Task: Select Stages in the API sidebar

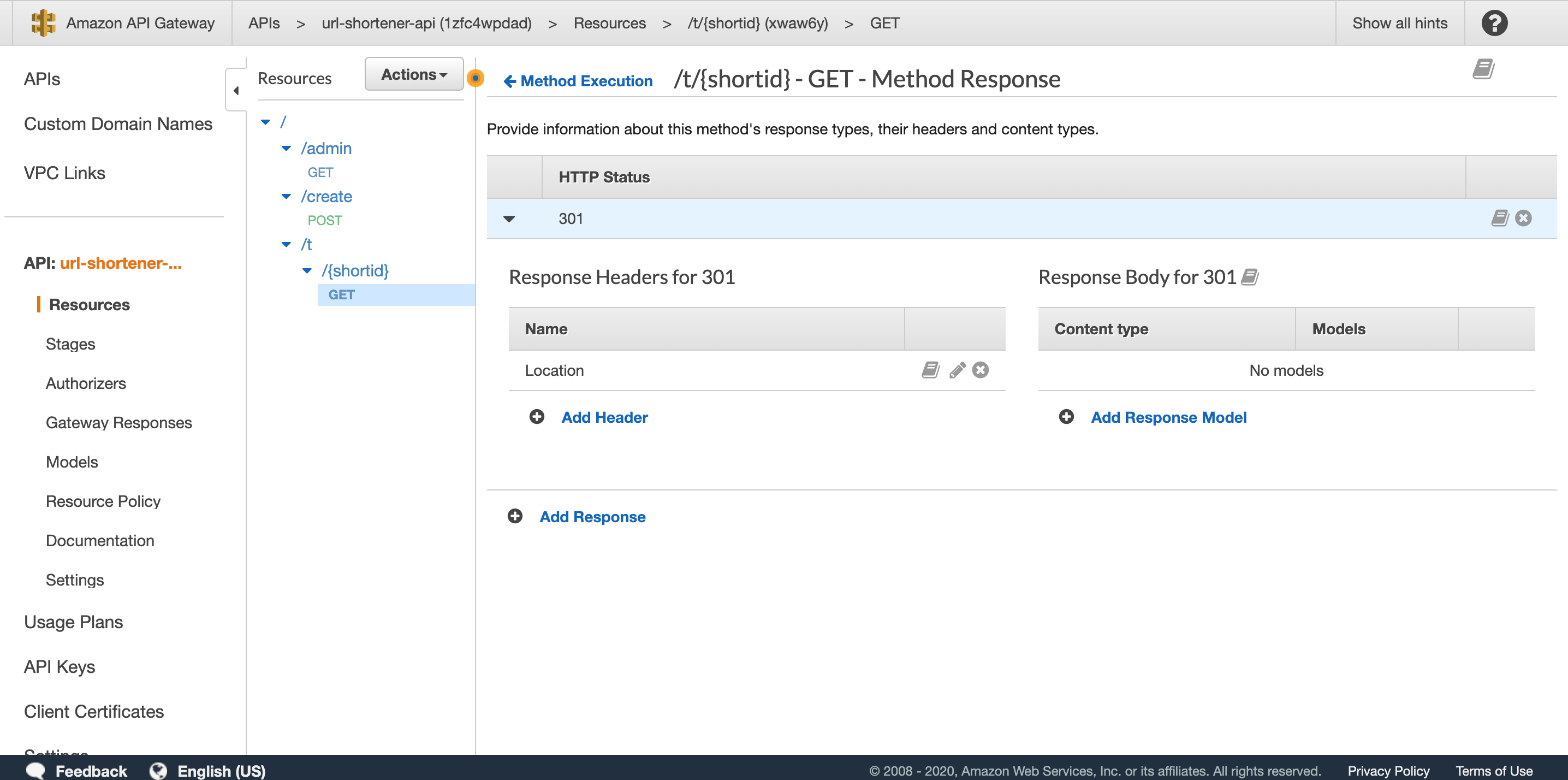Action: (x=70, y=344)
